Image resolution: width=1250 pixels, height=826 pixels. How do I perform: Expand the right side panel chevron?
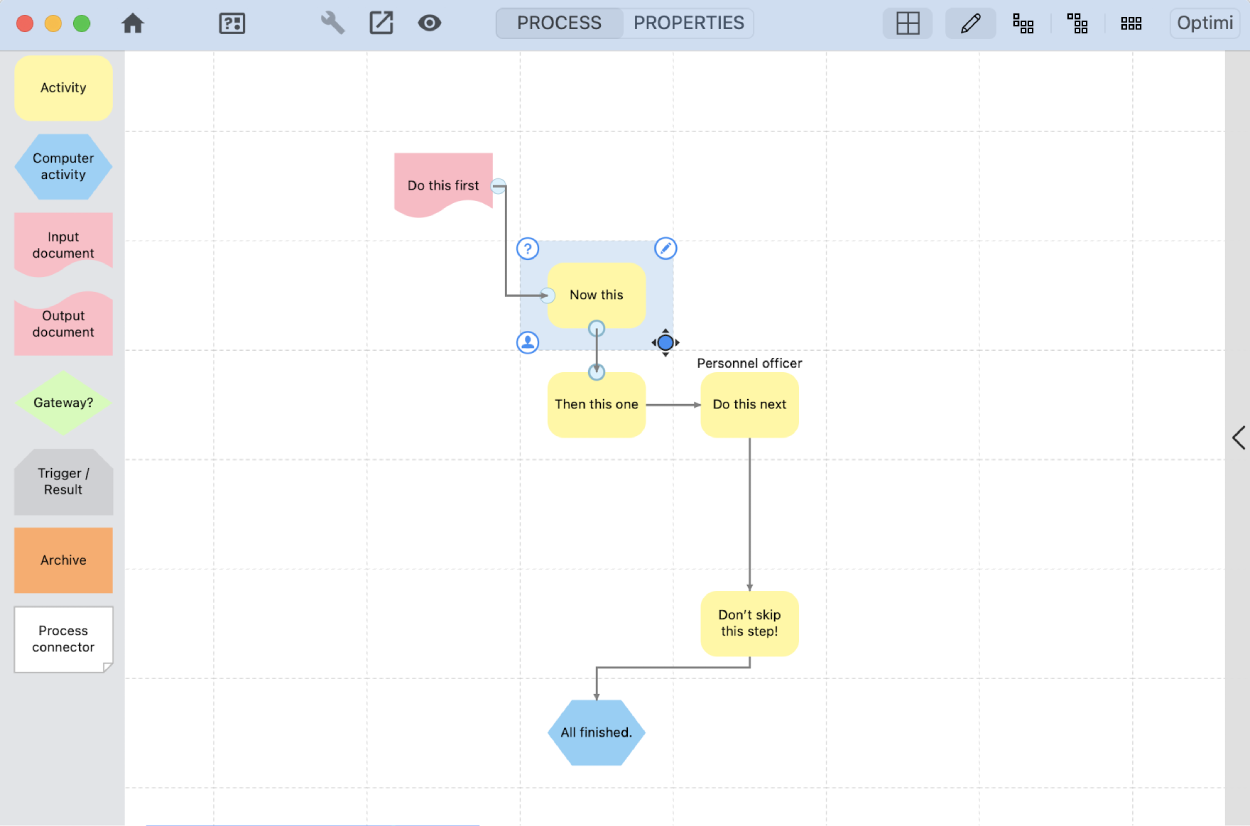click(x=1239, y=437)
